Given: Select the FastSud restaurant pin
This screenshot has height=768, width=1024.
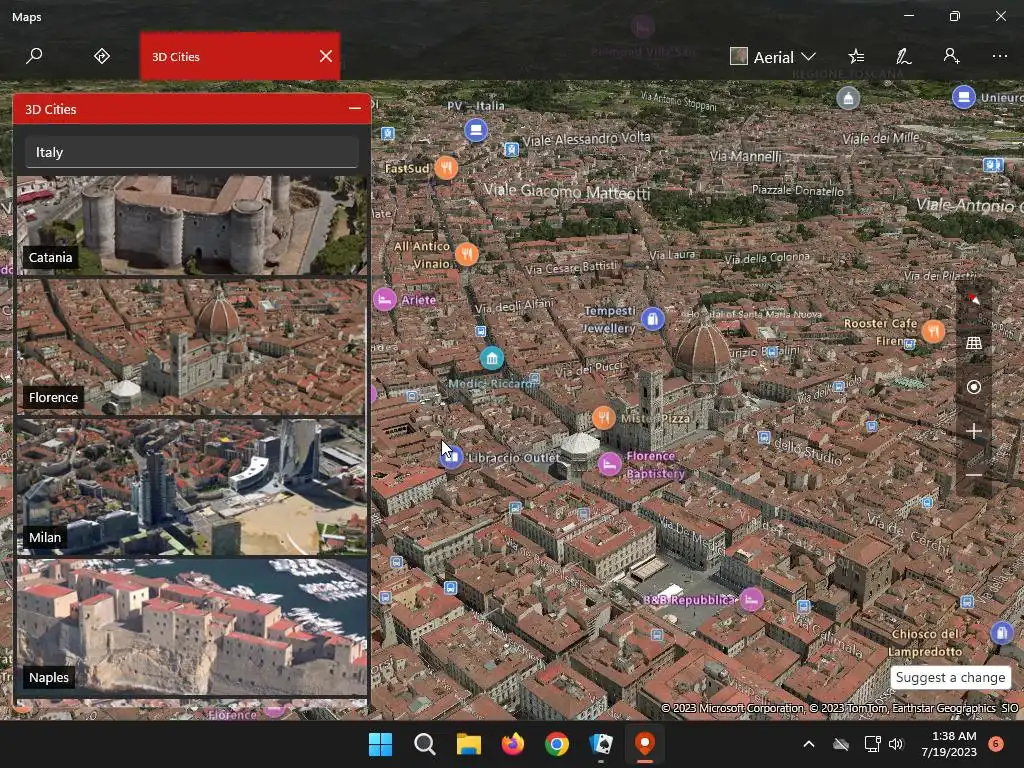Looking at the screenshot, I should [446, 168].
